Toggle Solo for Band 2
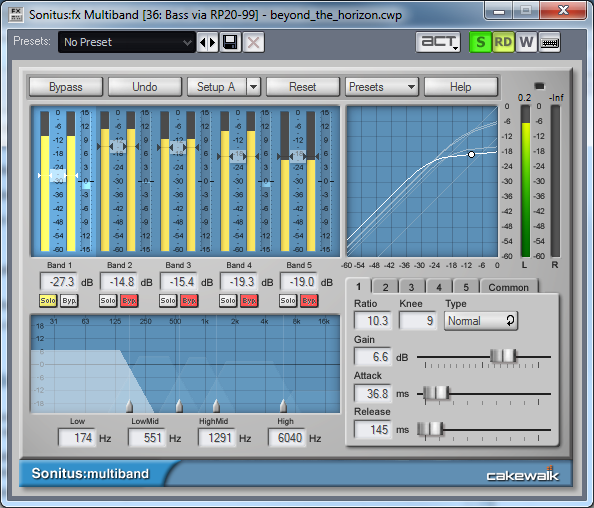 pyautogui.click(x=108, y=300)
